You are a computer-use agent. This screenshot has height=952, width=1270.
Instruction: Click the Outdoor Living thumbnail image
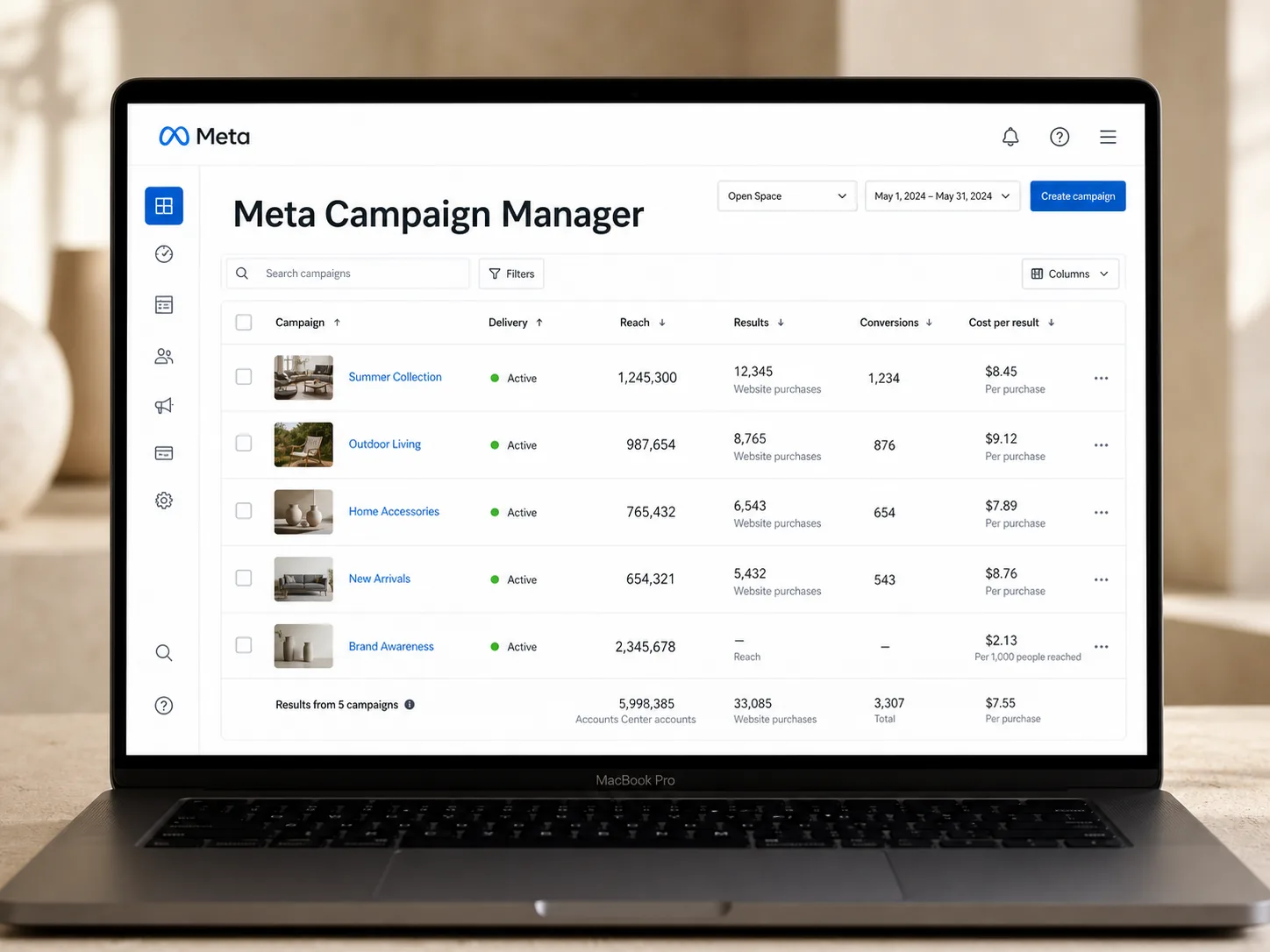tap(303, 444)
